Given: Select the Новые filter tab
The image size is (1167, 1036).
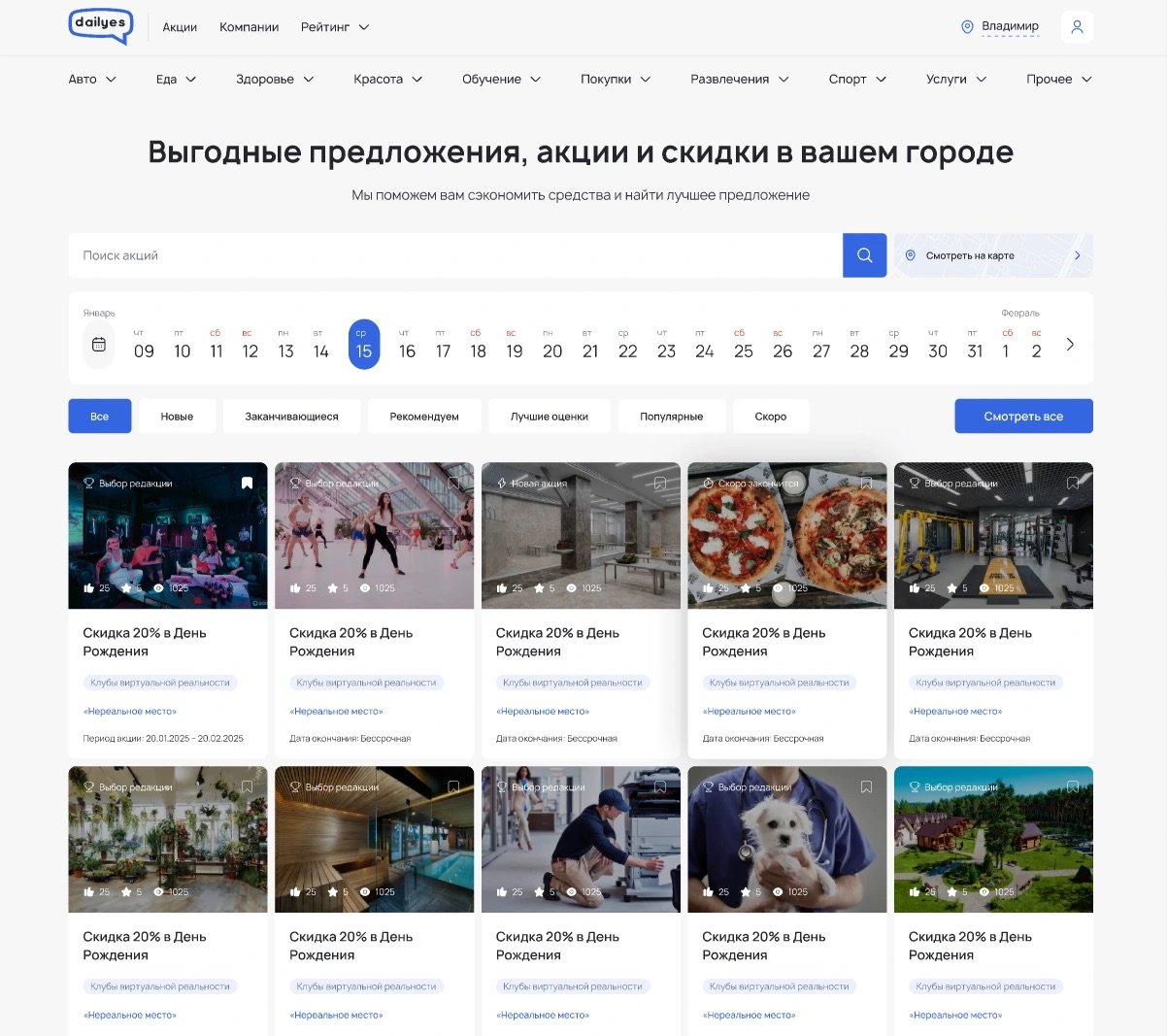Looking at the screenshot, I should click(x=177, y=417).
